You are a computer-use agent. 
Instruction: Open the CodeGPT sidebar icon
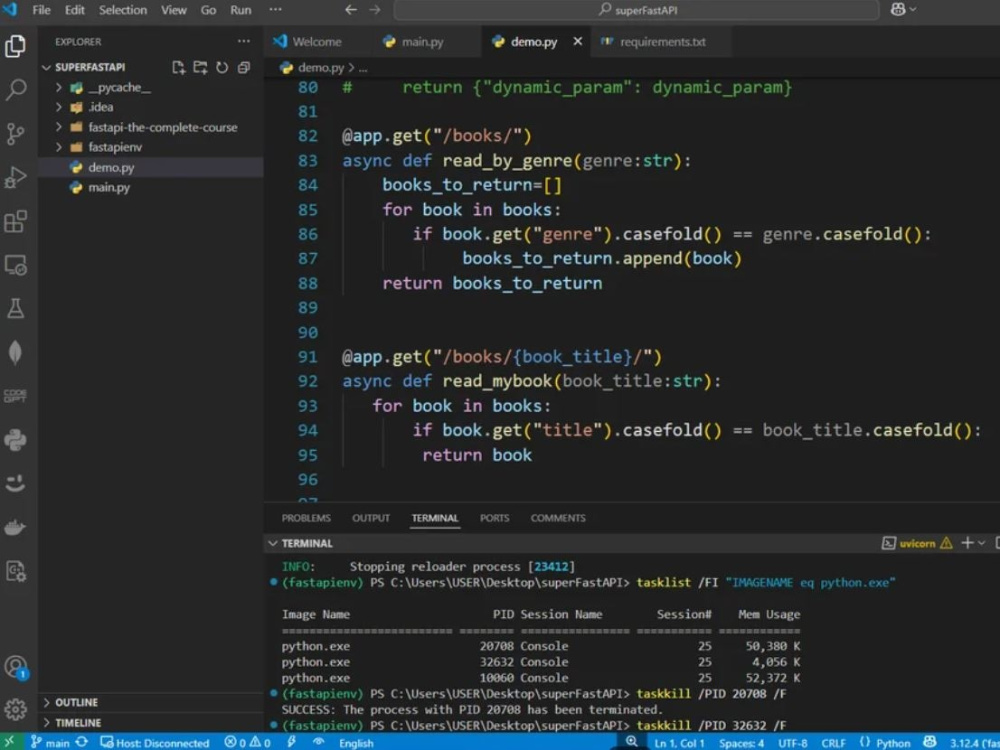pyautogui.click(x=15, y=396)
